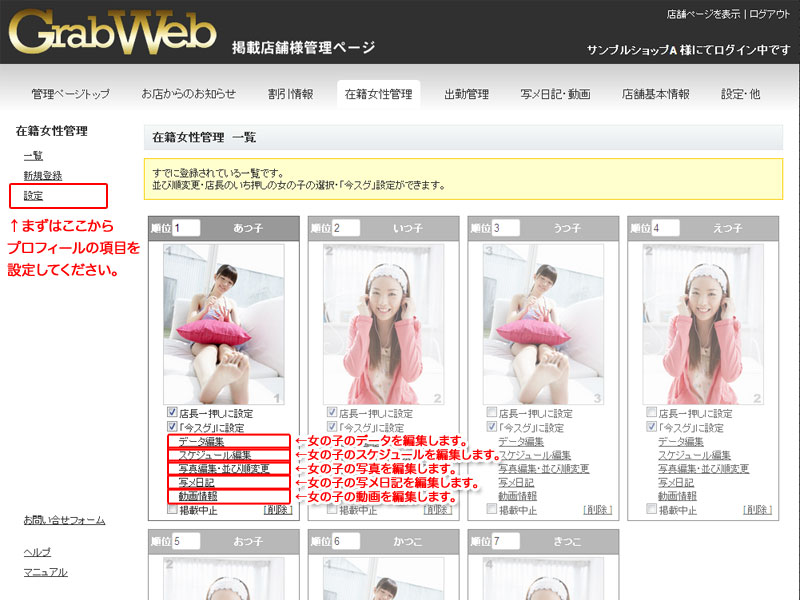Image resolution: width=800 pixels, height=600 pixels.
Task: Click いつ子's profile photo
Action: (x=384, y=324)
